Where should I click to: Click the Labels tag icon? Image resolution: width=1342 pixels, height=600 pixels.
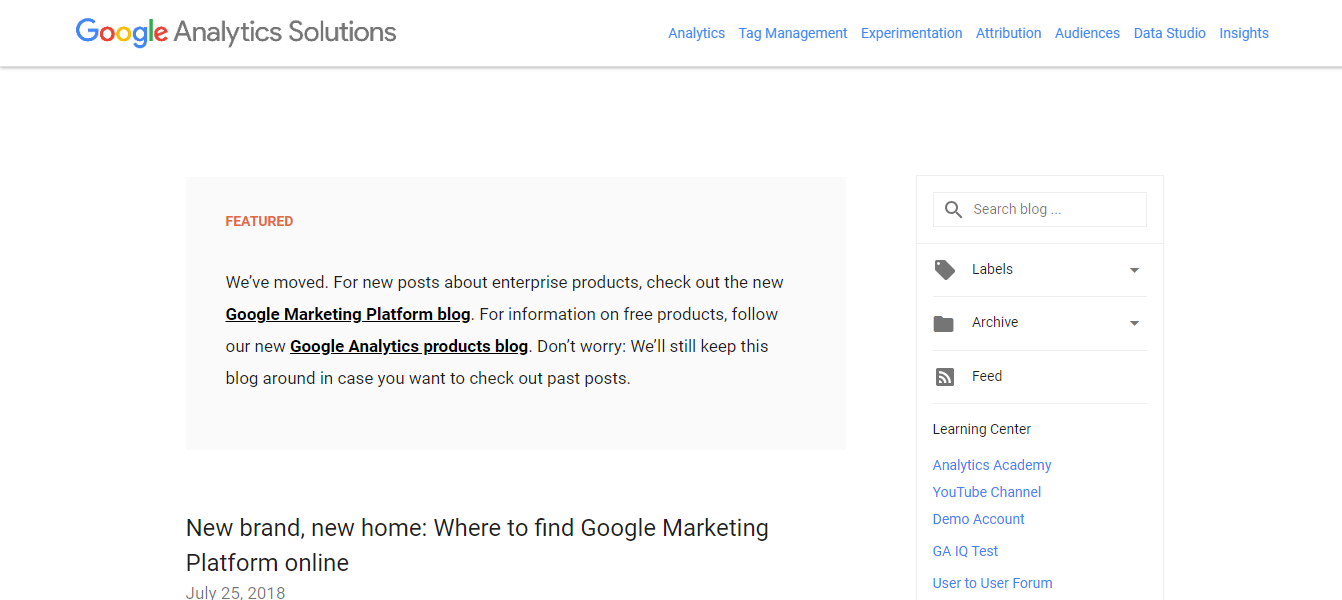pyautogui.click(x=944, y=270)
